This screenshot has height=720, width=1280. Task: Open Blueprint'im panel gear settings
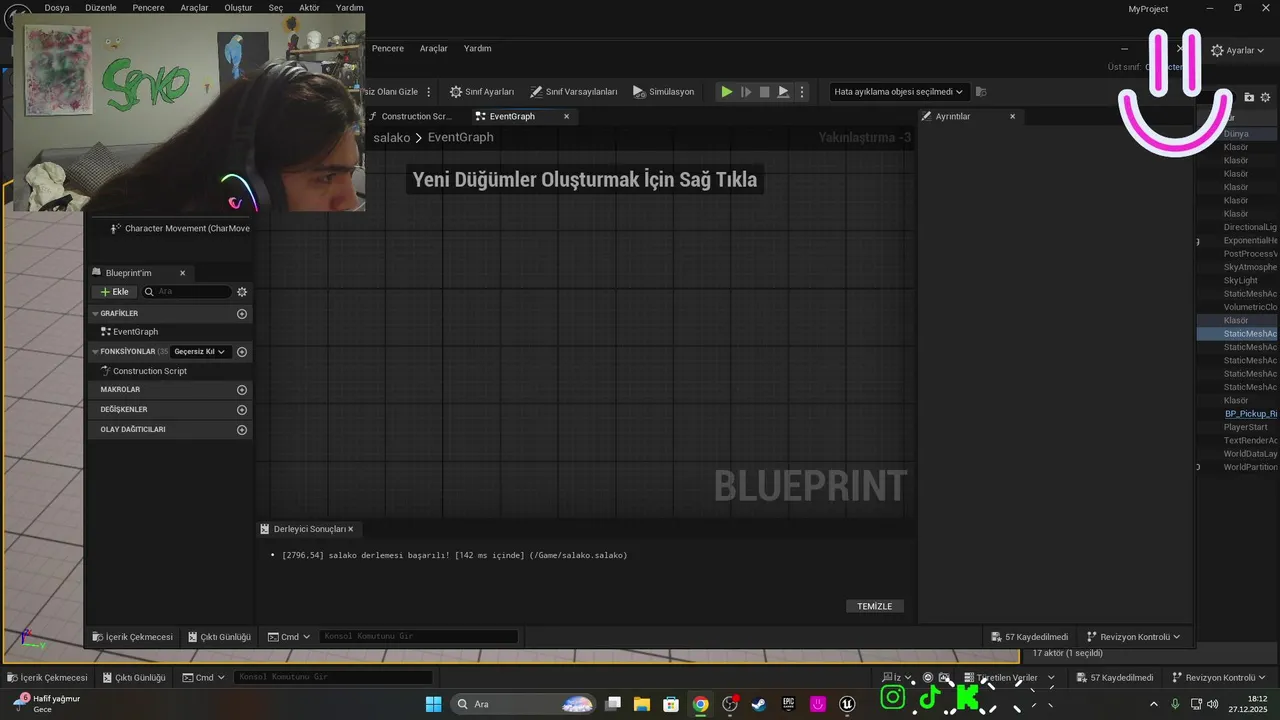click(241, 292)
